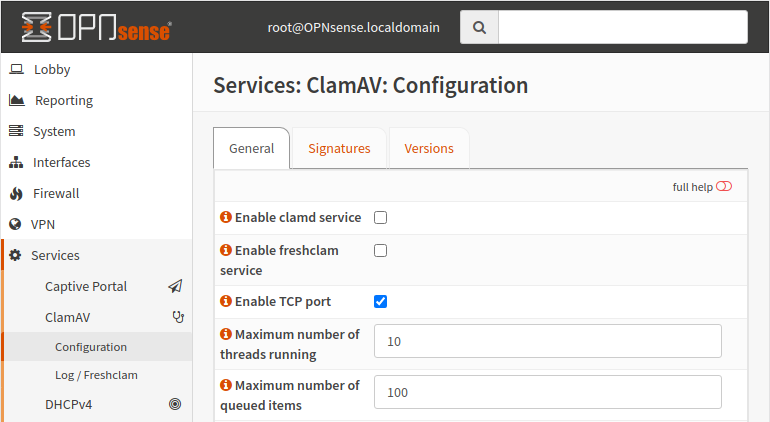Go to the Lobby section
The width and height of the screenshot is (770, 422).
[52, 70]
